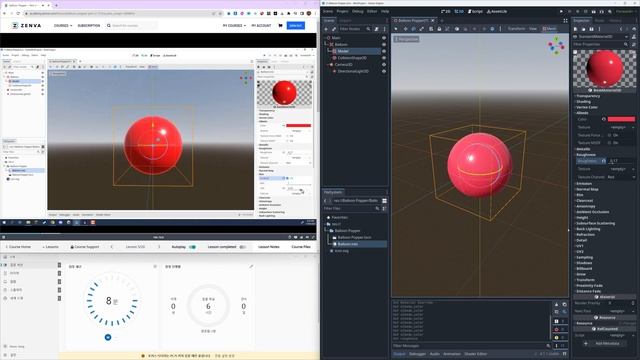Open the AssetLib workspace in Godot

click(497, 11)
